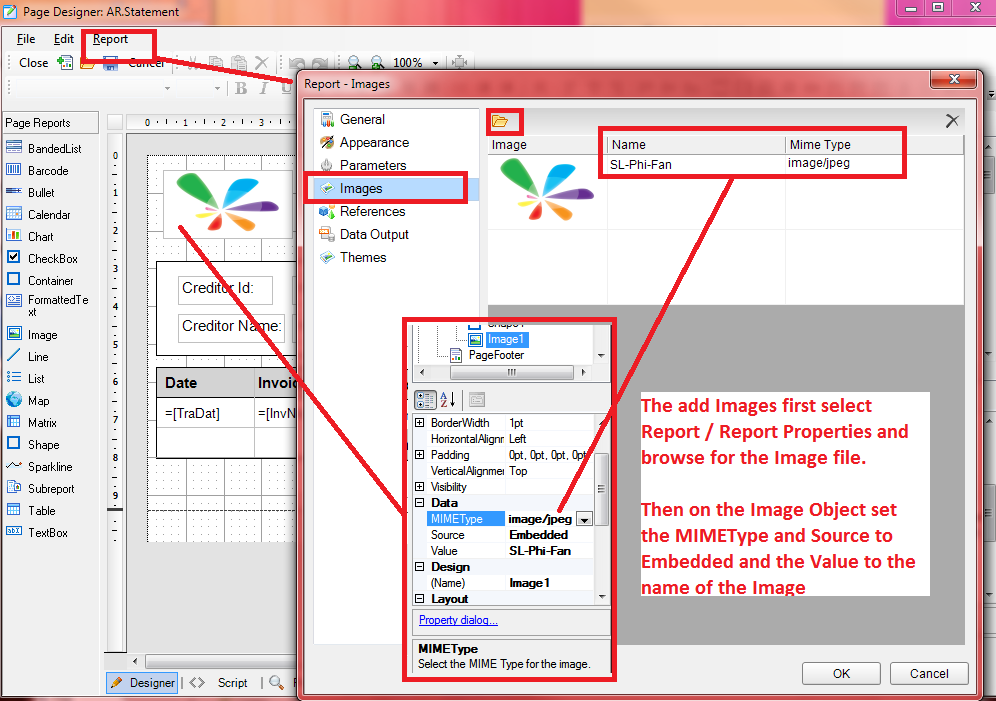Collapse the Design category
Screen dimensions: 996x701
[419, 567]
